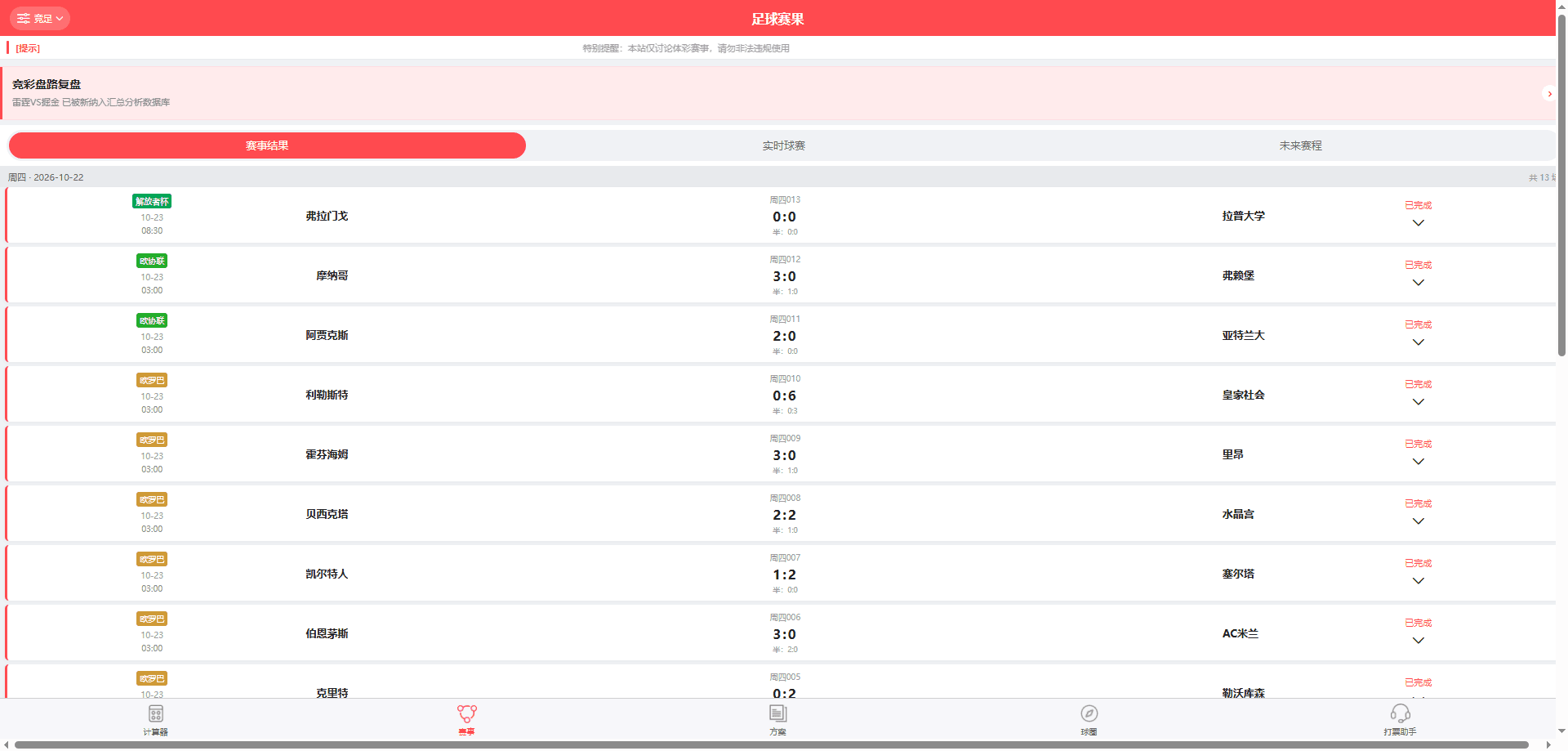
Task: Click the vertical scrollbar thumb
Action: [1561, 184]
